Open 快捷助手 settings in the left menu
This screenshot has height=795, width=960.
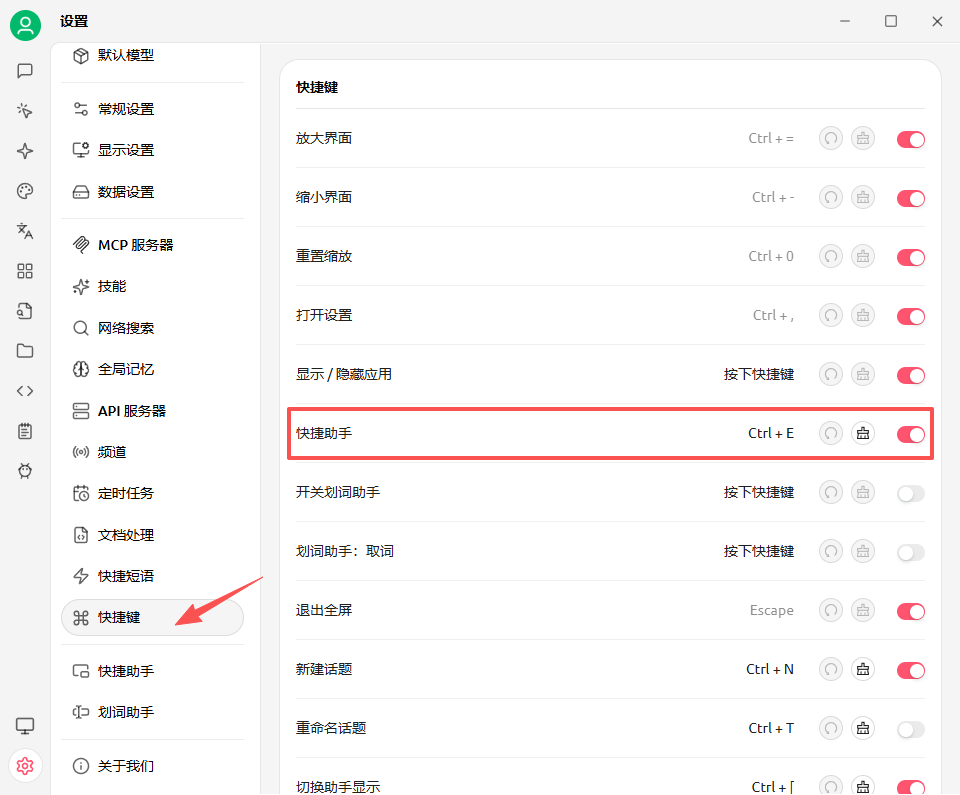coord(152,671)
